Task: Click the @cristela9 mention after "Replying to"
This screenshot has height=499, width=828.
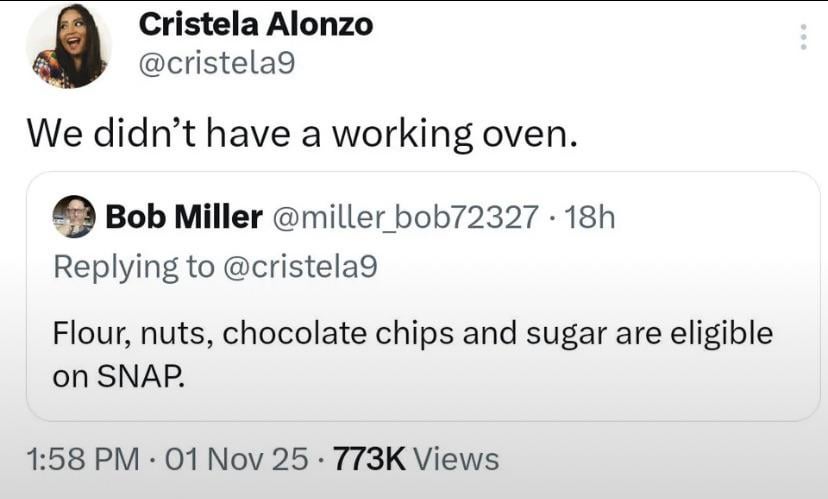Action: coord(300,266)
